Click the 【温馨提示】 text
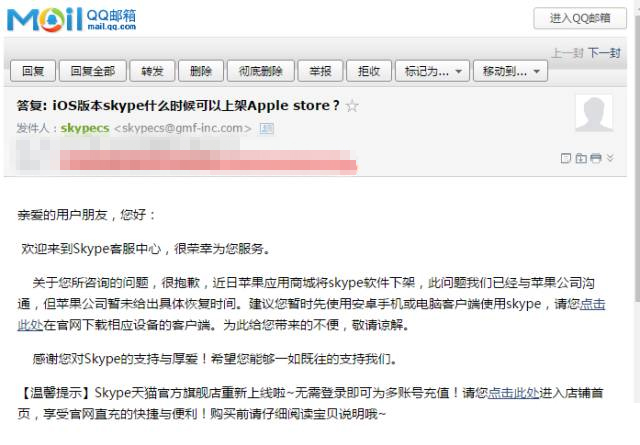 pos(56,393)
